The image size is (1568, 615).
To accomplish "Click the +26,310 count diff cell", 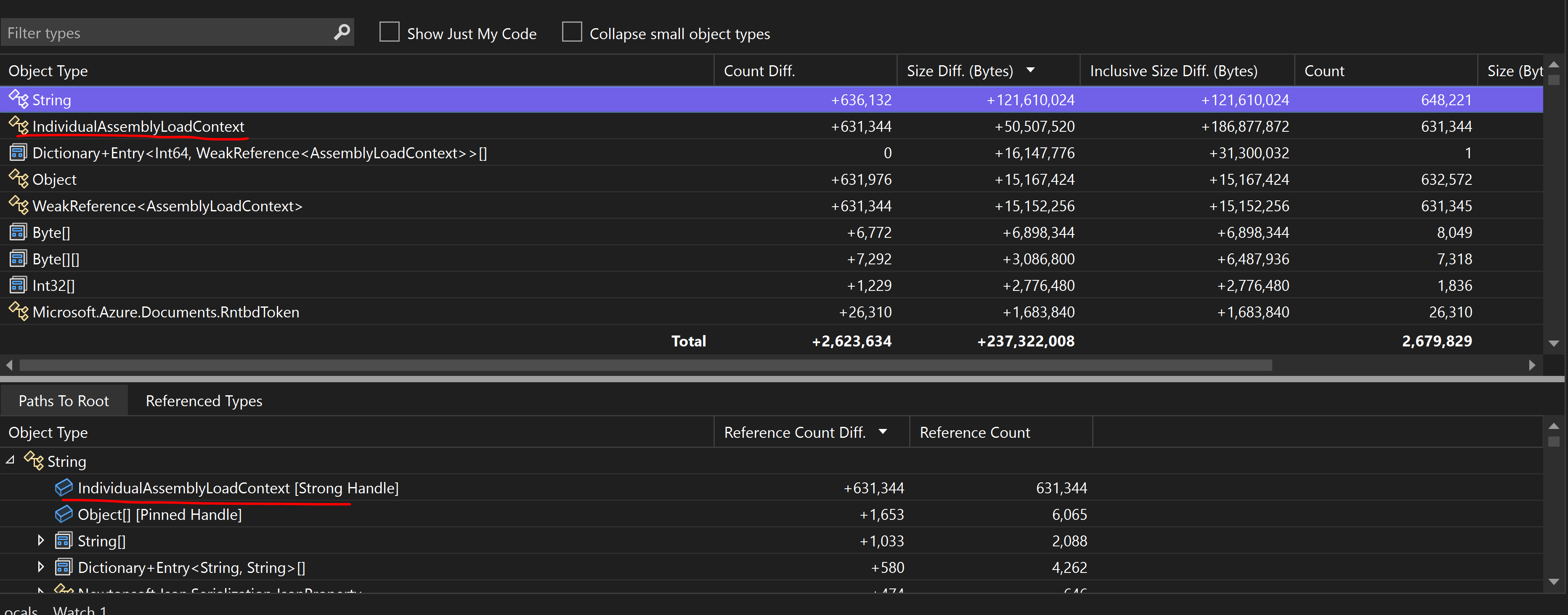I will point(865,312).
